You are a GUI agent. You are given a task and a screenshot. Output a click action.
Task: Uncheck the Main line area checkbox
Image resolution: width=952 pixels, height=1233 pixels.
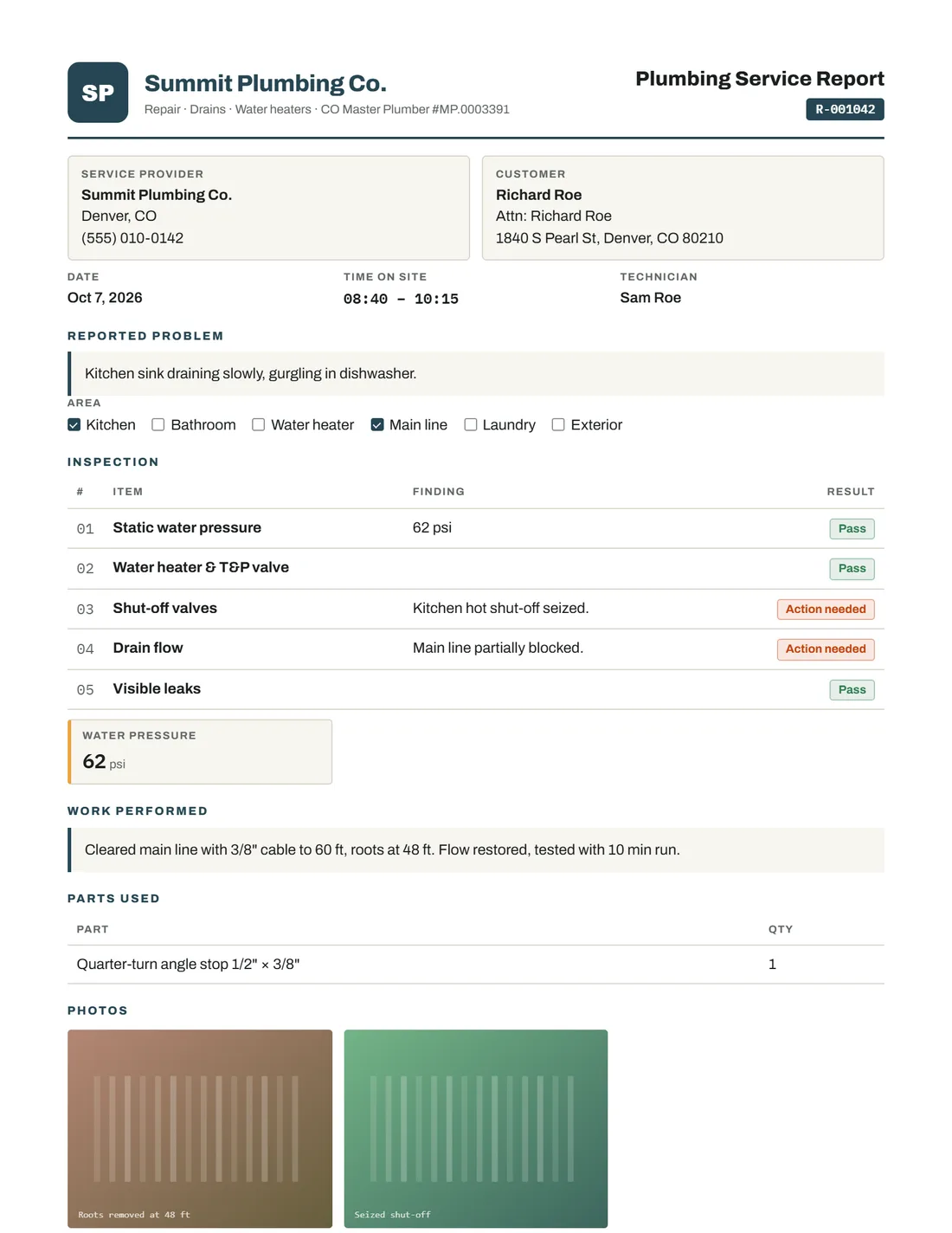377,425
